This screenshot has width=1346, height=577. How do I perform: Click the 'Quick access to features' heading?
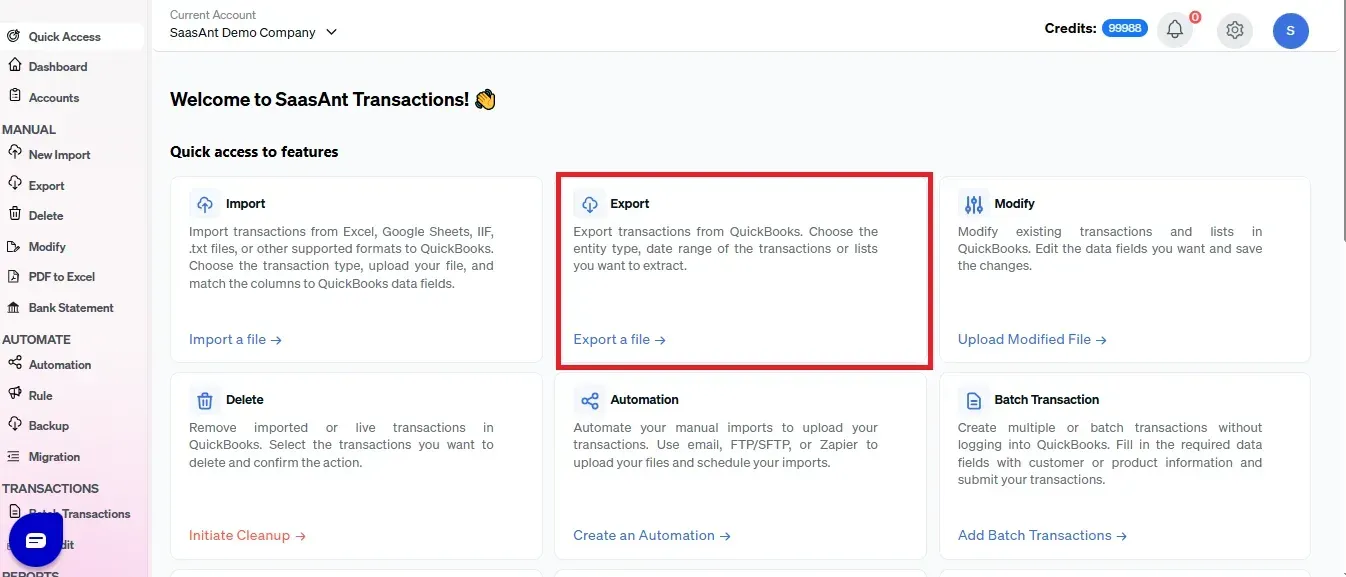pos(254,152)
